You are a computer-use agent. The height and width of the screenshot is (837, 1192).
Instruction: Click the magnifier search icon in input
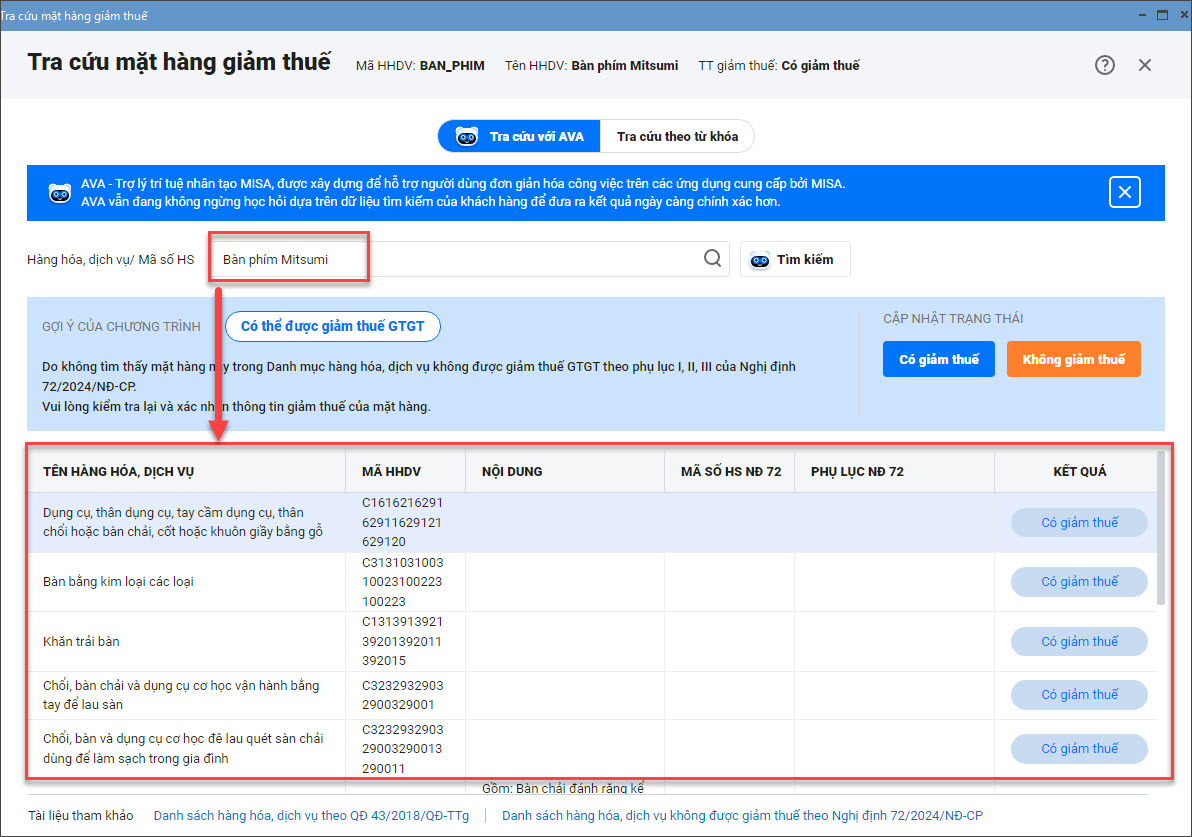[x=712, y=259]
